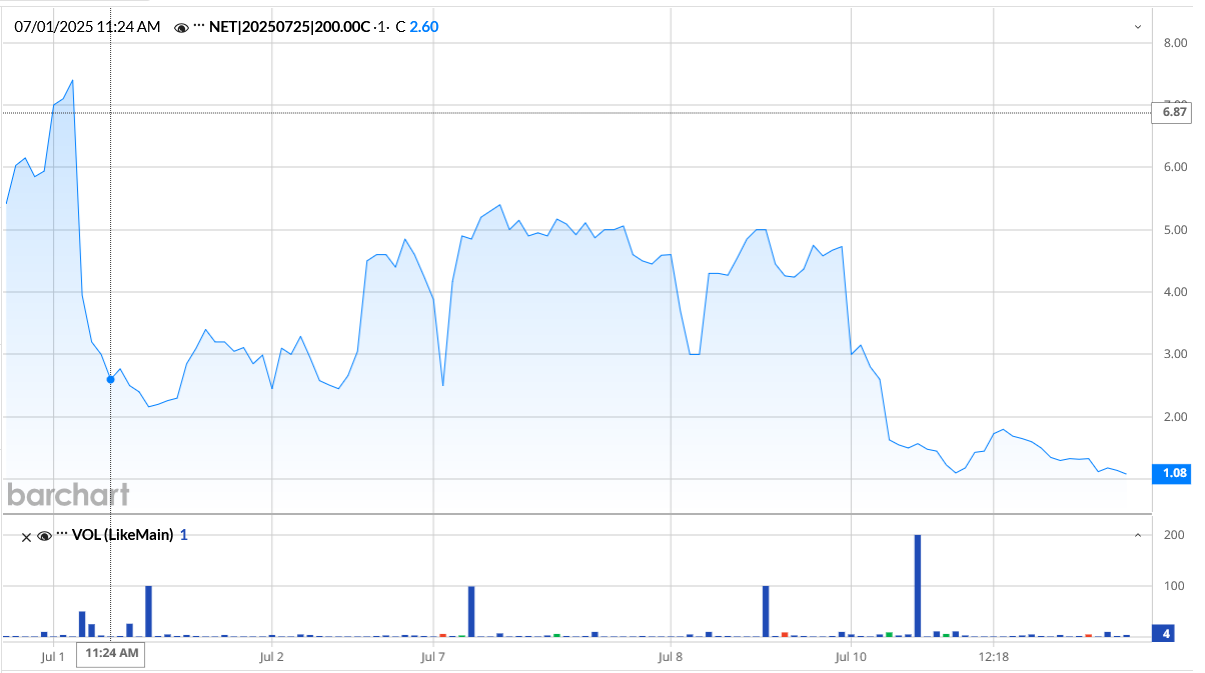This screenshot has width=1205, height=673.
Task: Click the barchart watermark logo
Action: [x=68, y=494]
